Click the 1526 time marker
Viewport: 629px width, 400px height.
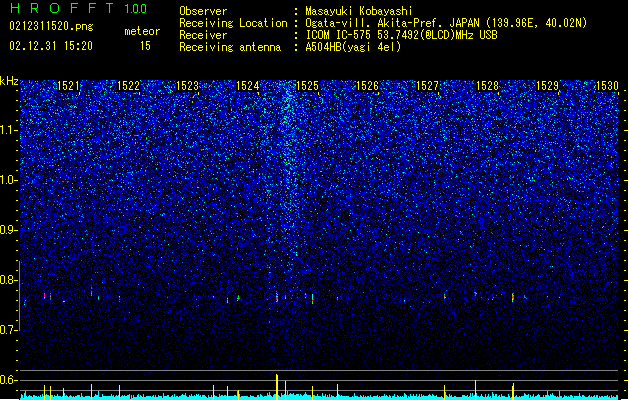tap(367, 86)
